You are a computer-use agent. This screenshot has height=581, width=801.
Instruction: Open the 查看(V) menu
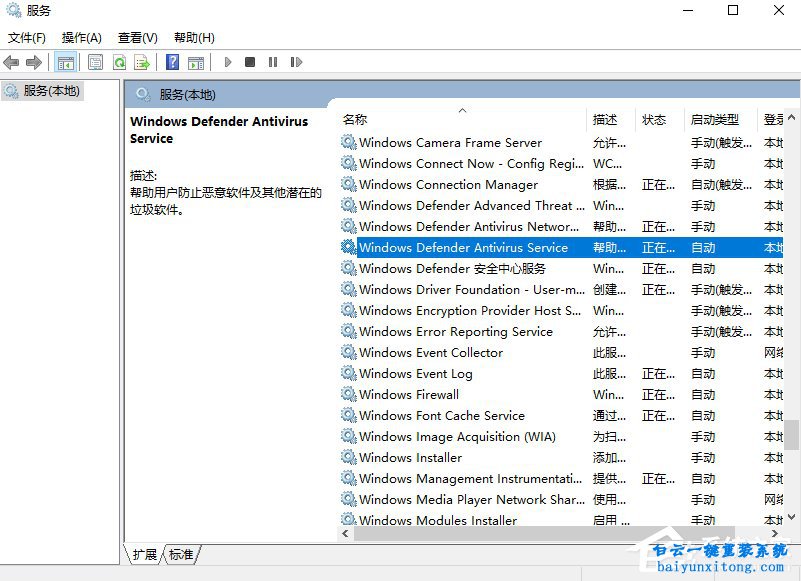(x=137, y=37)
